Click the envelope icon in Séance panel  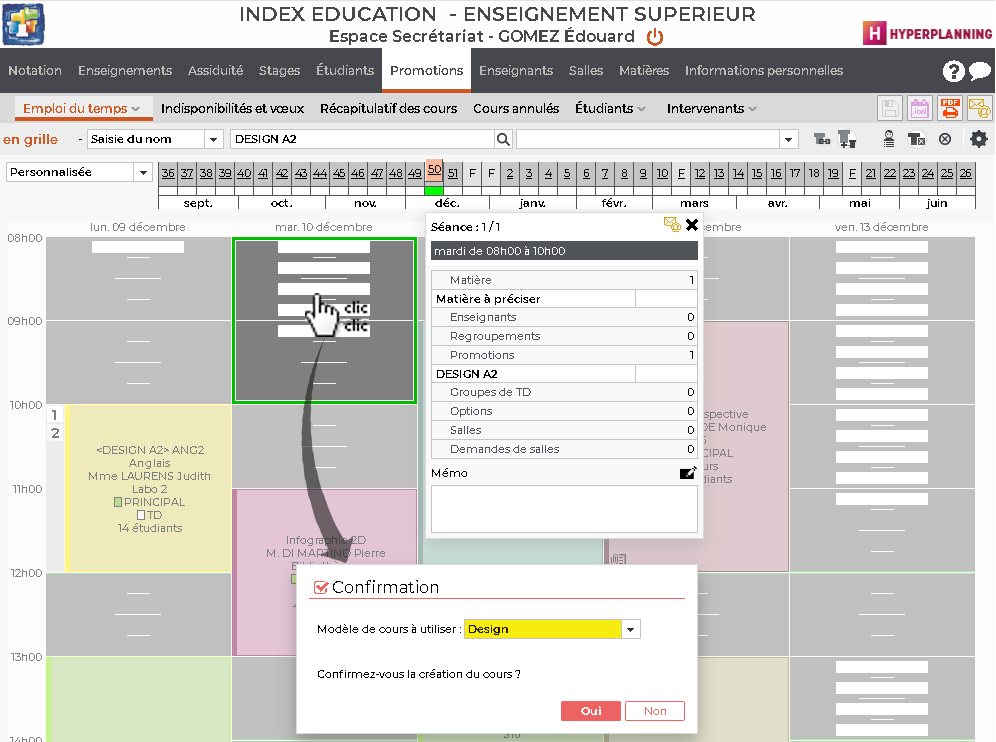pos(672,224)
